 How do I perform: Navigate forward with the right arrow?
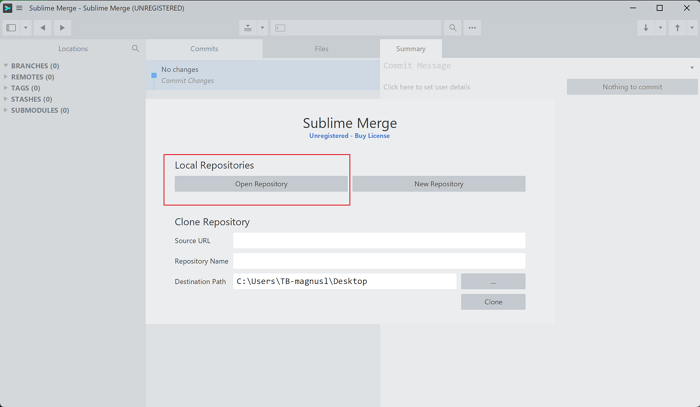[x=62, y=28]
